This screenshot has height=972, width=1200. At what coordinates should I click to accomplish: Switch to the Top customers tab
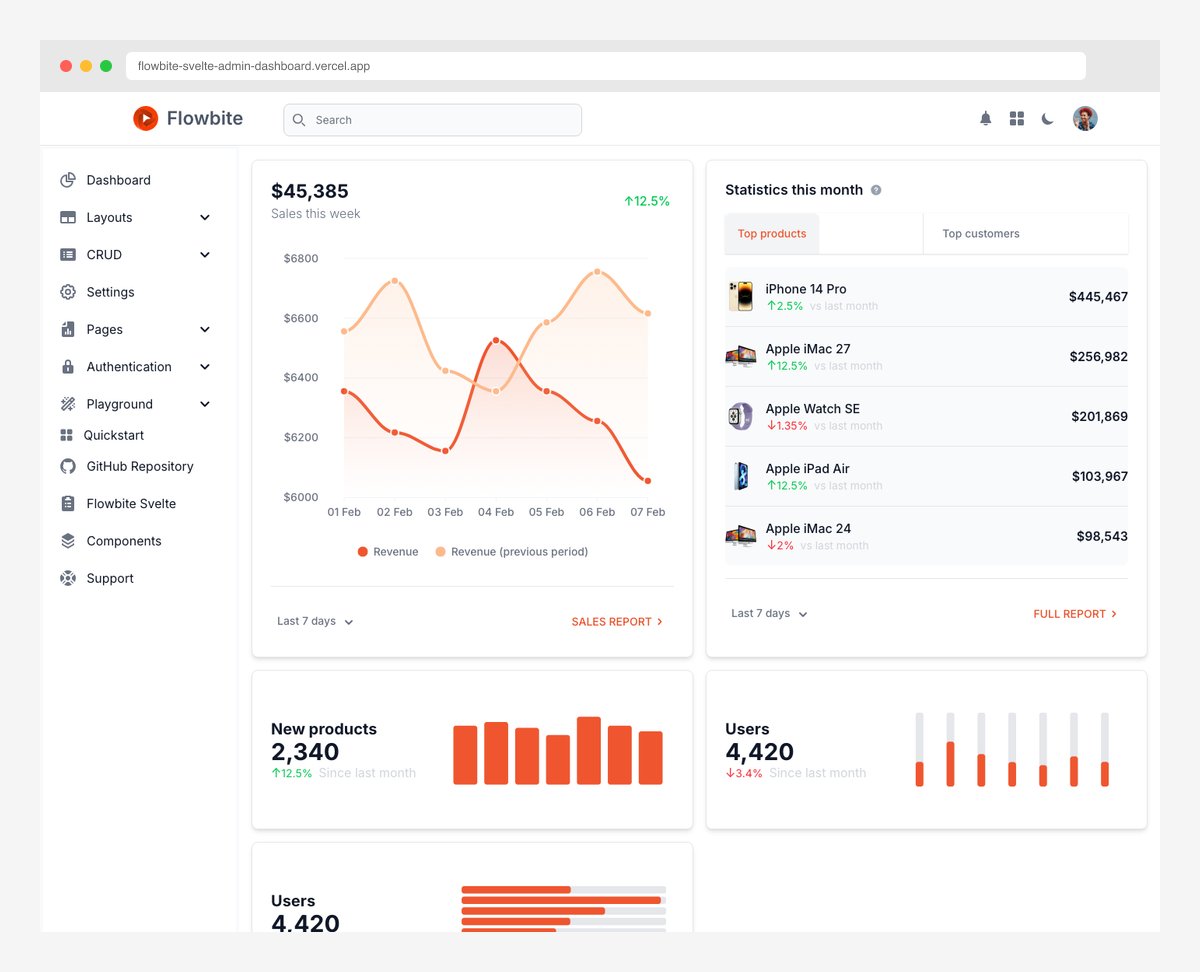pyautogui.click(x=980, y=233)
